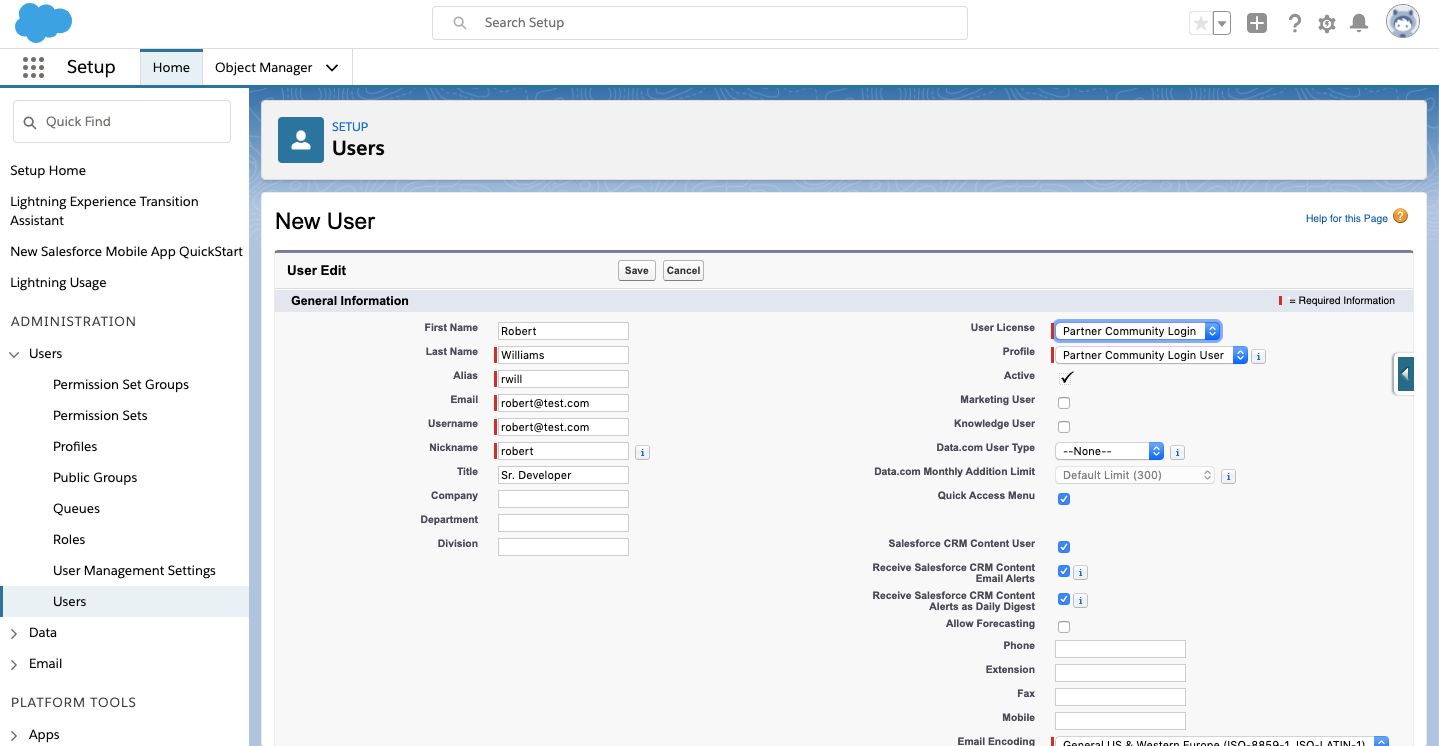Click info icon for CRM Content Email Alerts

(1080, 573)
